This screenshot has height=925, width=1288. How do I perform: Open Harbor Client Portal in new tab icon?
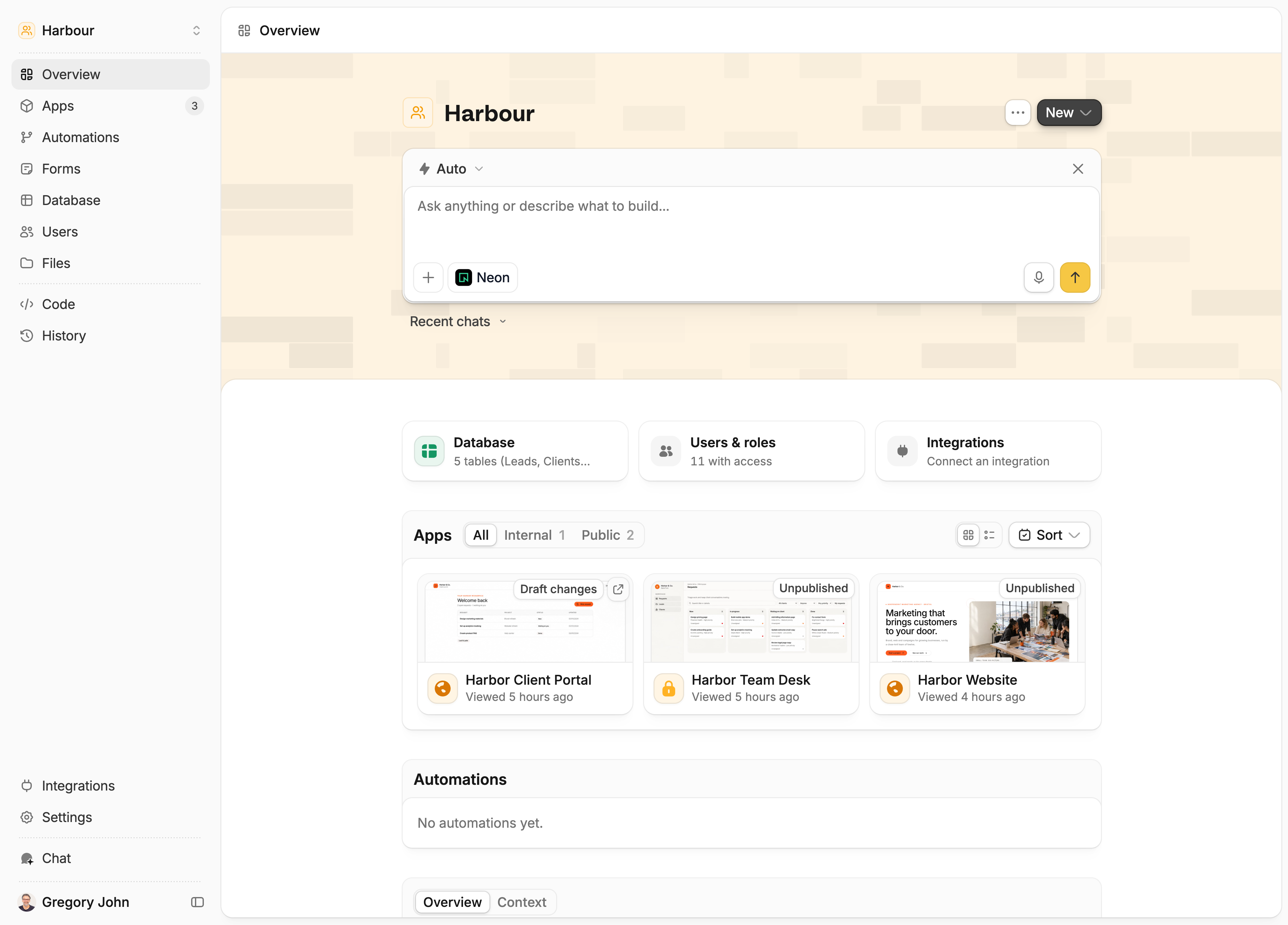pyautogui.click(x=618, y=589)
